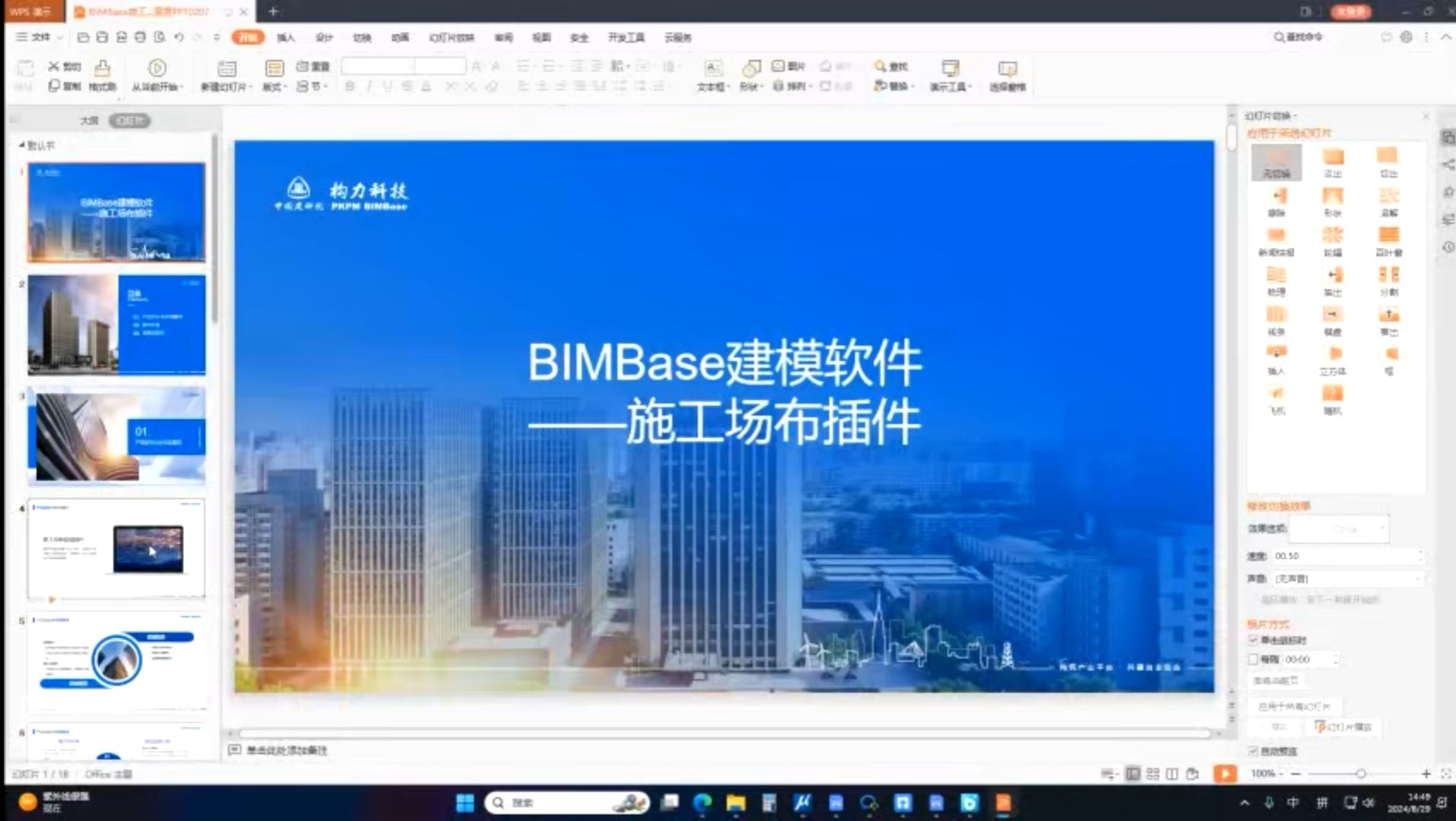The width and height of the screenshot is (1456, 821).
Task: Click the 新建幻灯片 new slide icon
Action: click(x=226, y=69)
